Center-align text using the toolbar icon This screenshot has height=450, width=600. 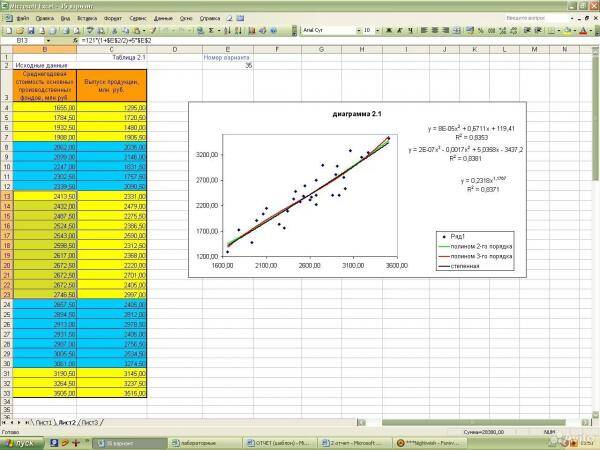point(435,30)
